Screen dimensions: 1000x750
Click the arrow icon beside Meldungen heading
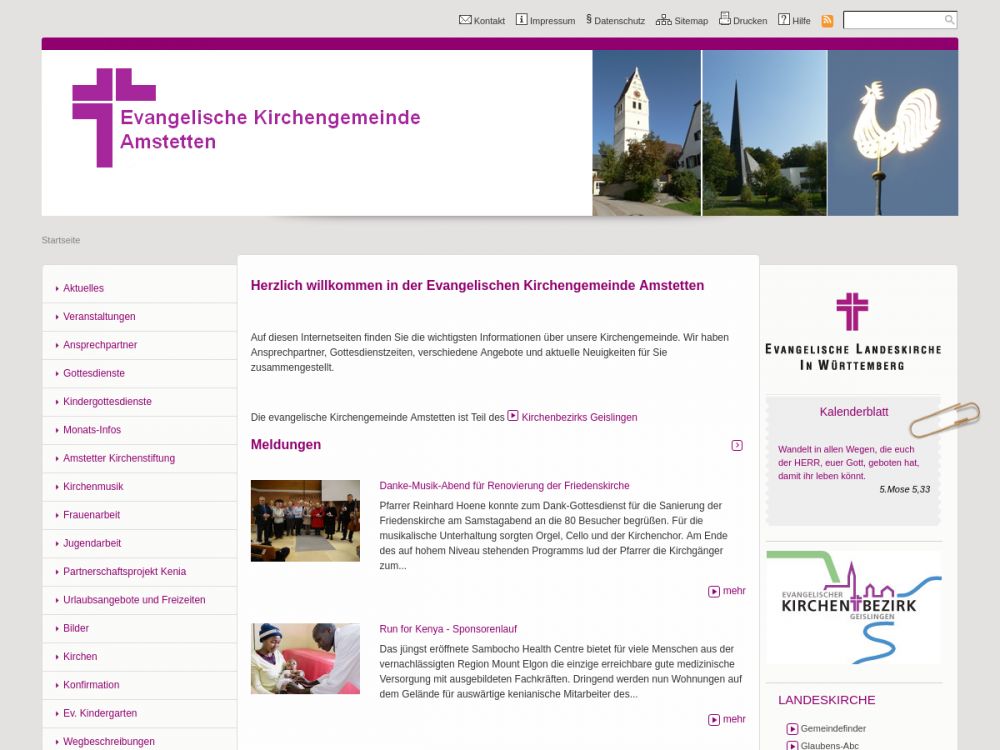tap(737, 445)
